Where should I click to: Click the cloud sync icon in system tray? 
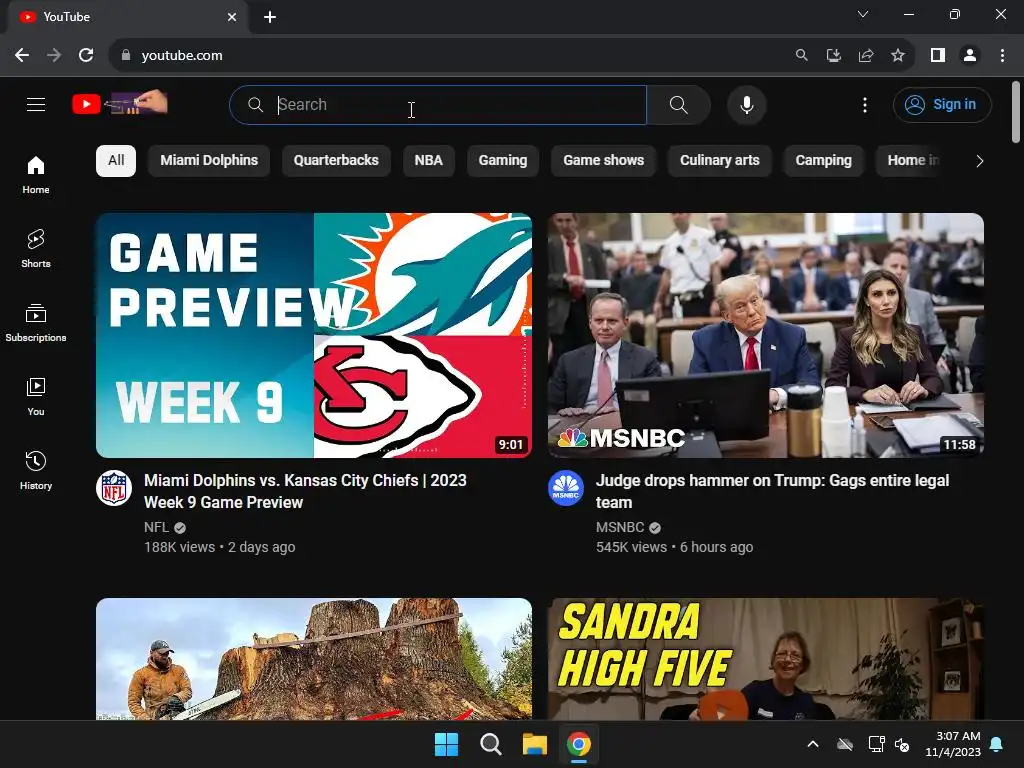[845, 744]
